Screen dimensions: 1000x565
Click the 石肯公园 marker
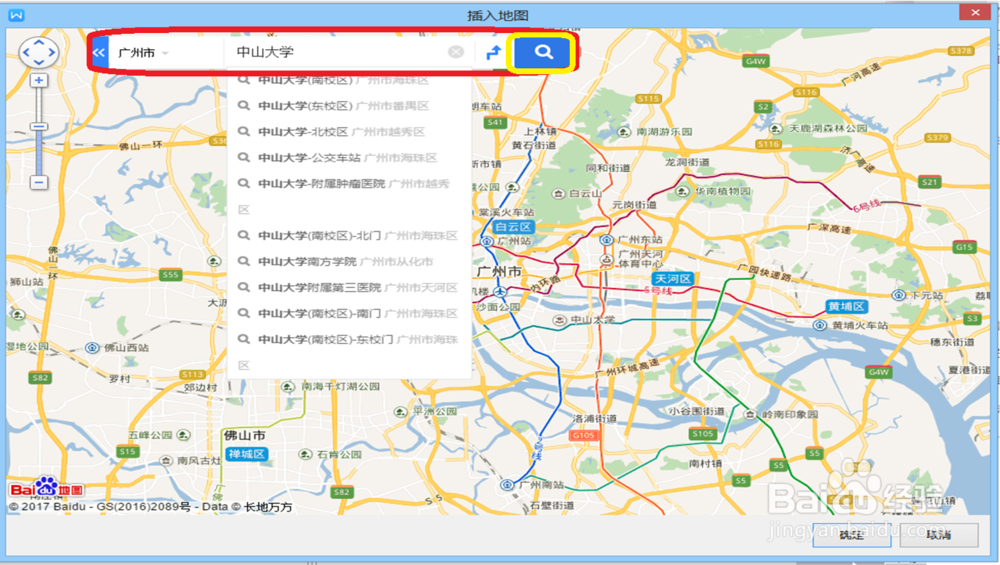coord(305,454)
